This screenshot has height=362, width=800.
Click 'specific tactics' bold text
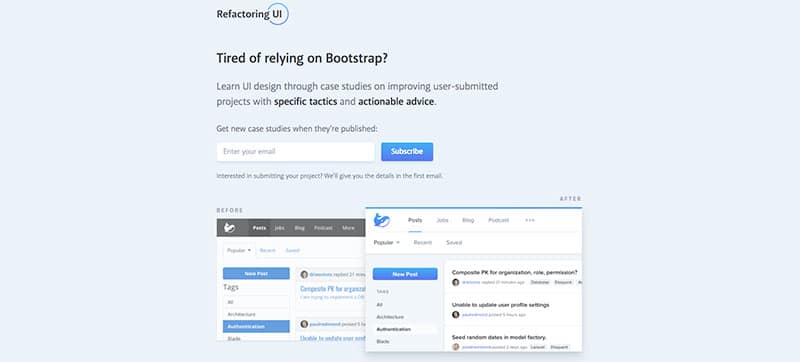click(x=306, y=101)
